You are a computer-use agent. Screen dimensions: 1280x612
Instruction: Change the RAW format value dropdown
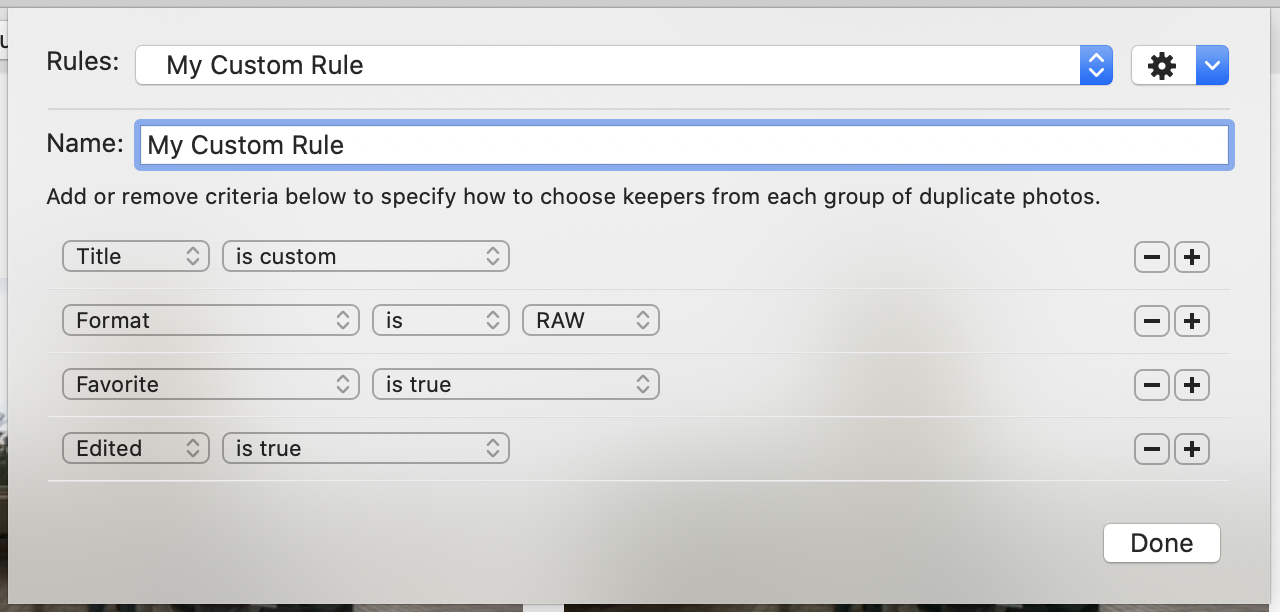point(590,321)
